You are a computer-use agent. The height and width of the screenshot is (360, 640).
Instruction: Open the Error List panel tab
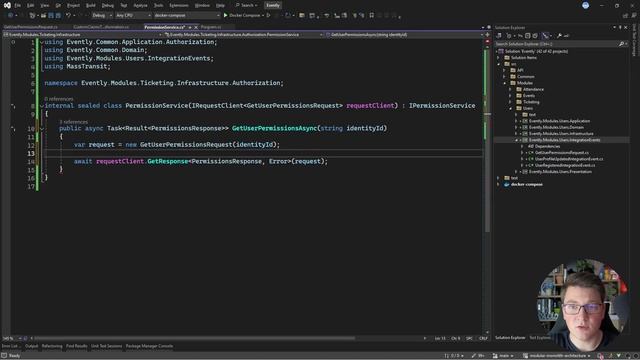[x=9, y=346]
